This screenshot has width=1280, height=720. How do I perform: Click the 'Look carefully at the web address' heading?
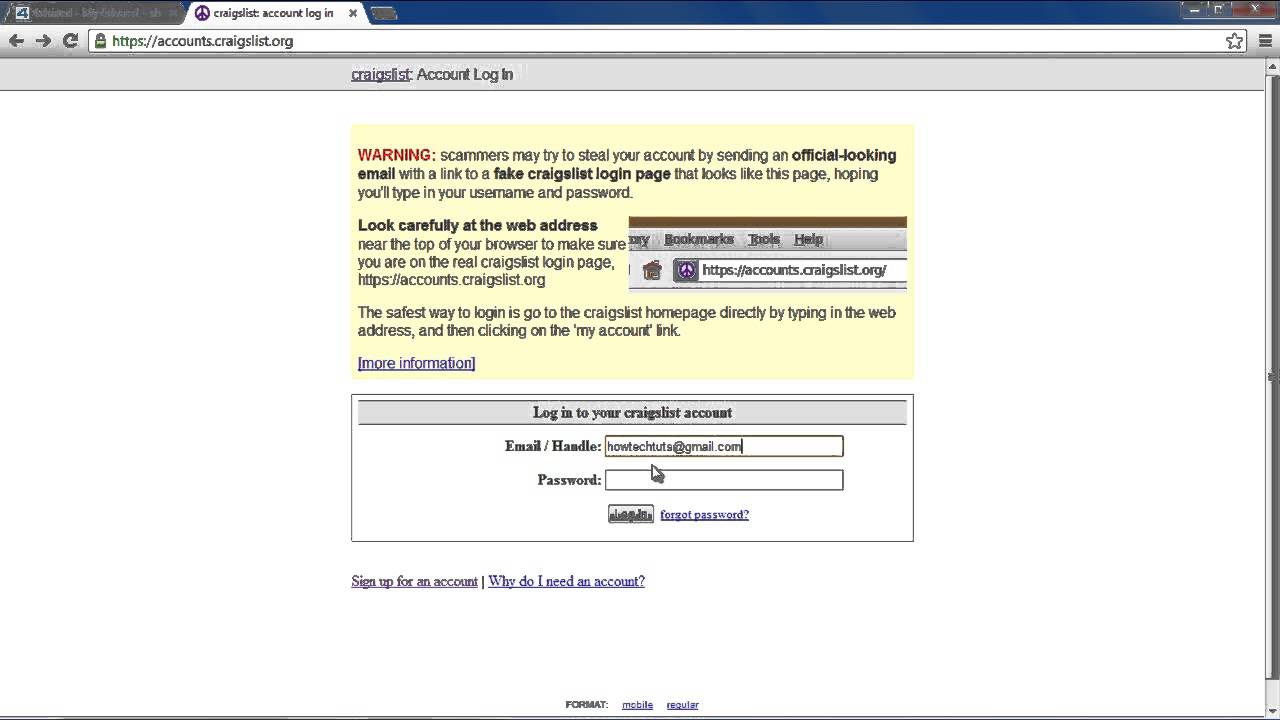point(477,225)
